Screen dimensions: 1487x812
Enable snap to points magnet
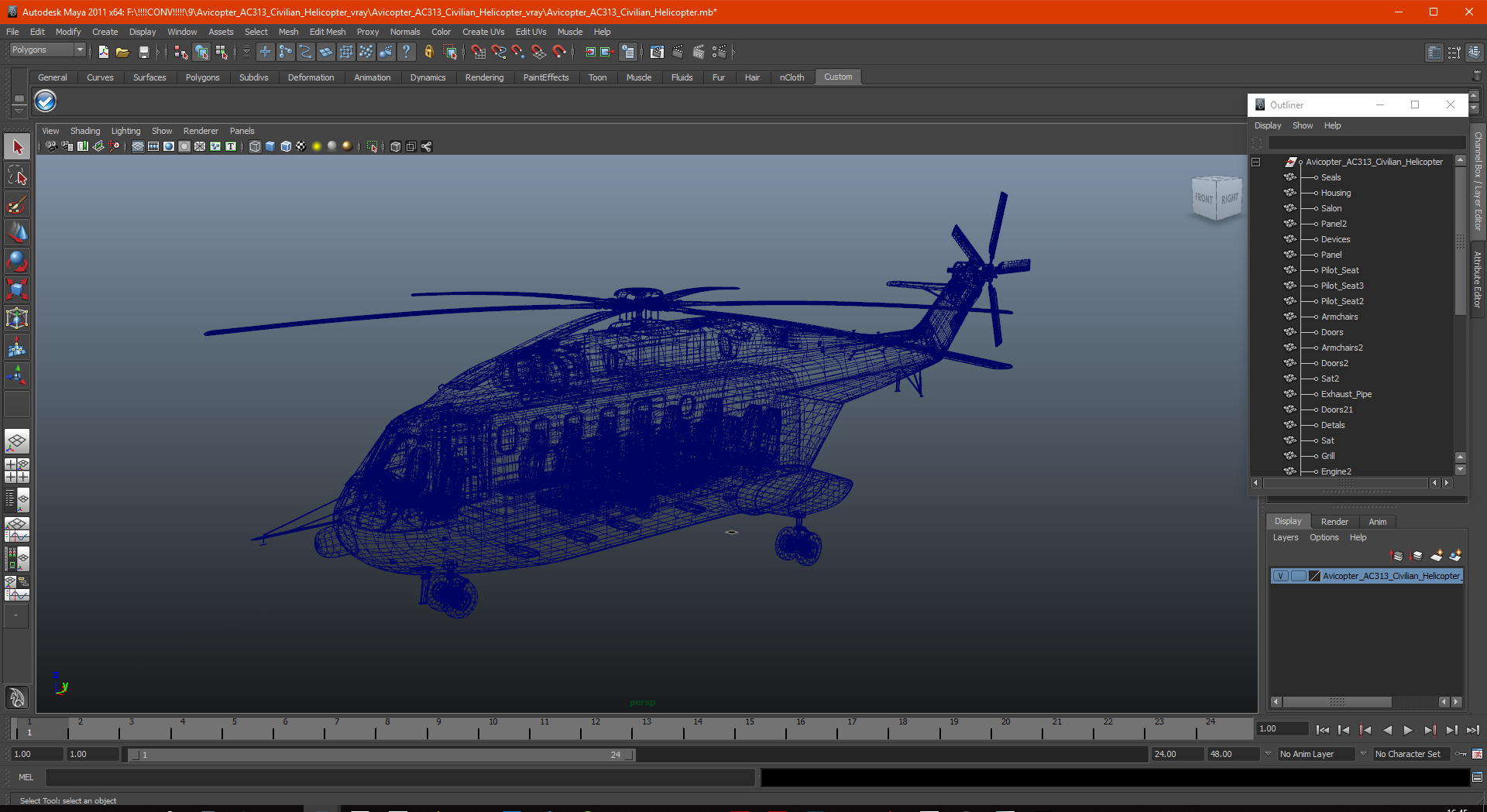(518, 52)
